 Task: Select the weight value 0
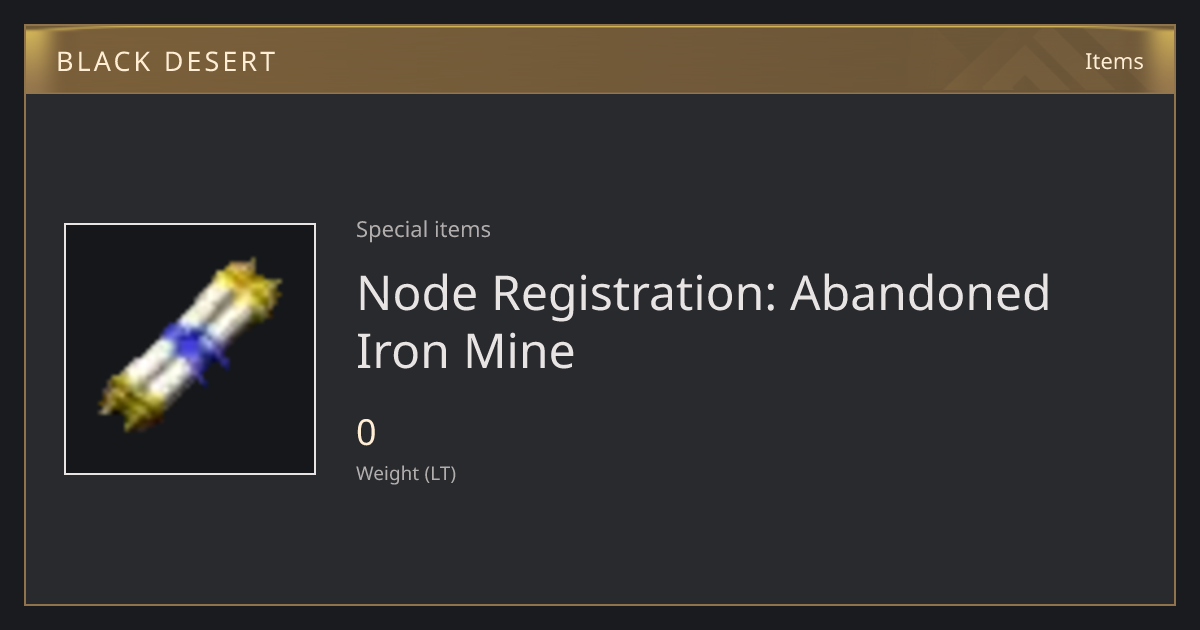366,433
